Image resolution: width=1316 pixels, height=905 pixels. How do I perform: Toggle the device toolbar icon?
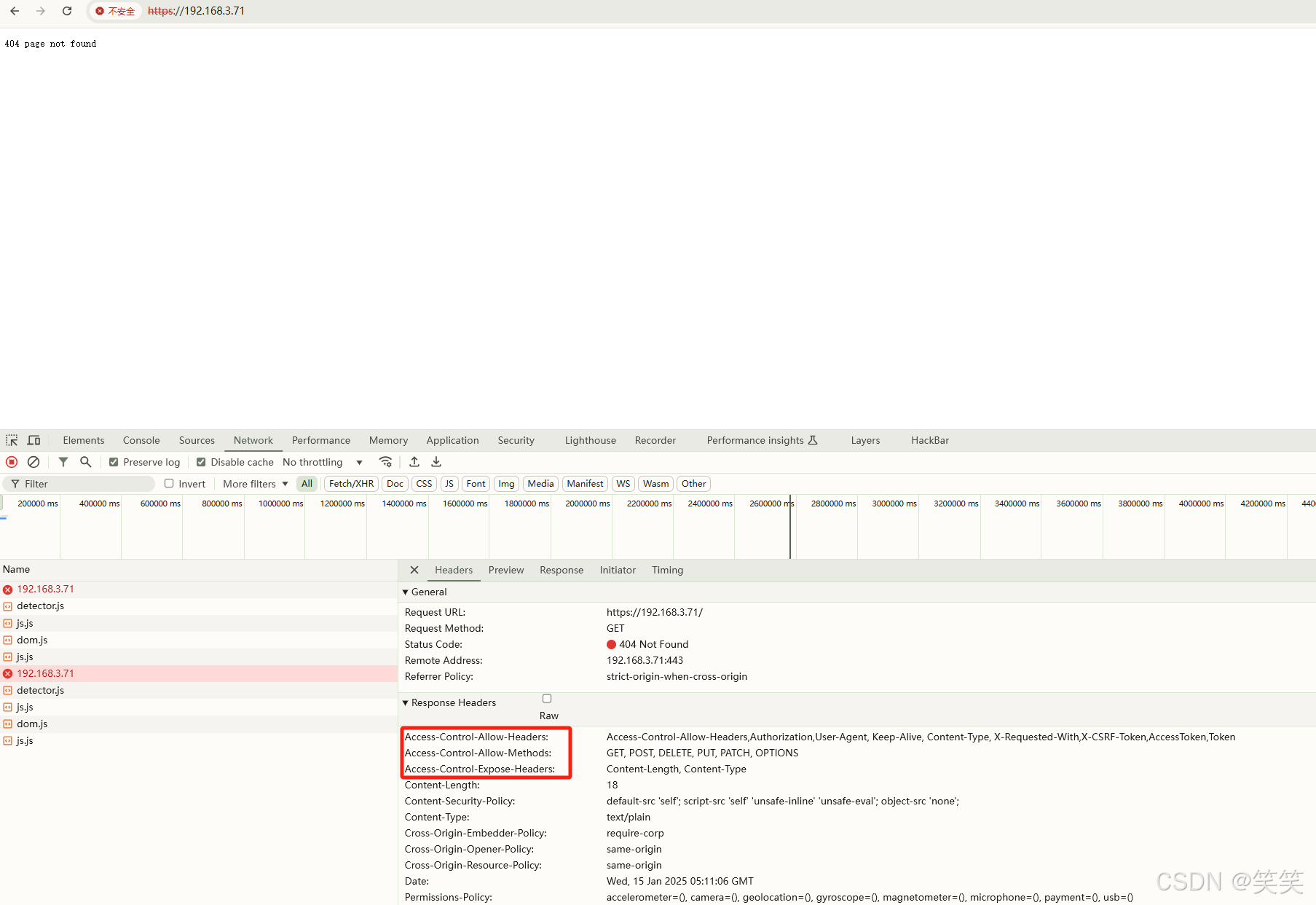pos(34,440)
